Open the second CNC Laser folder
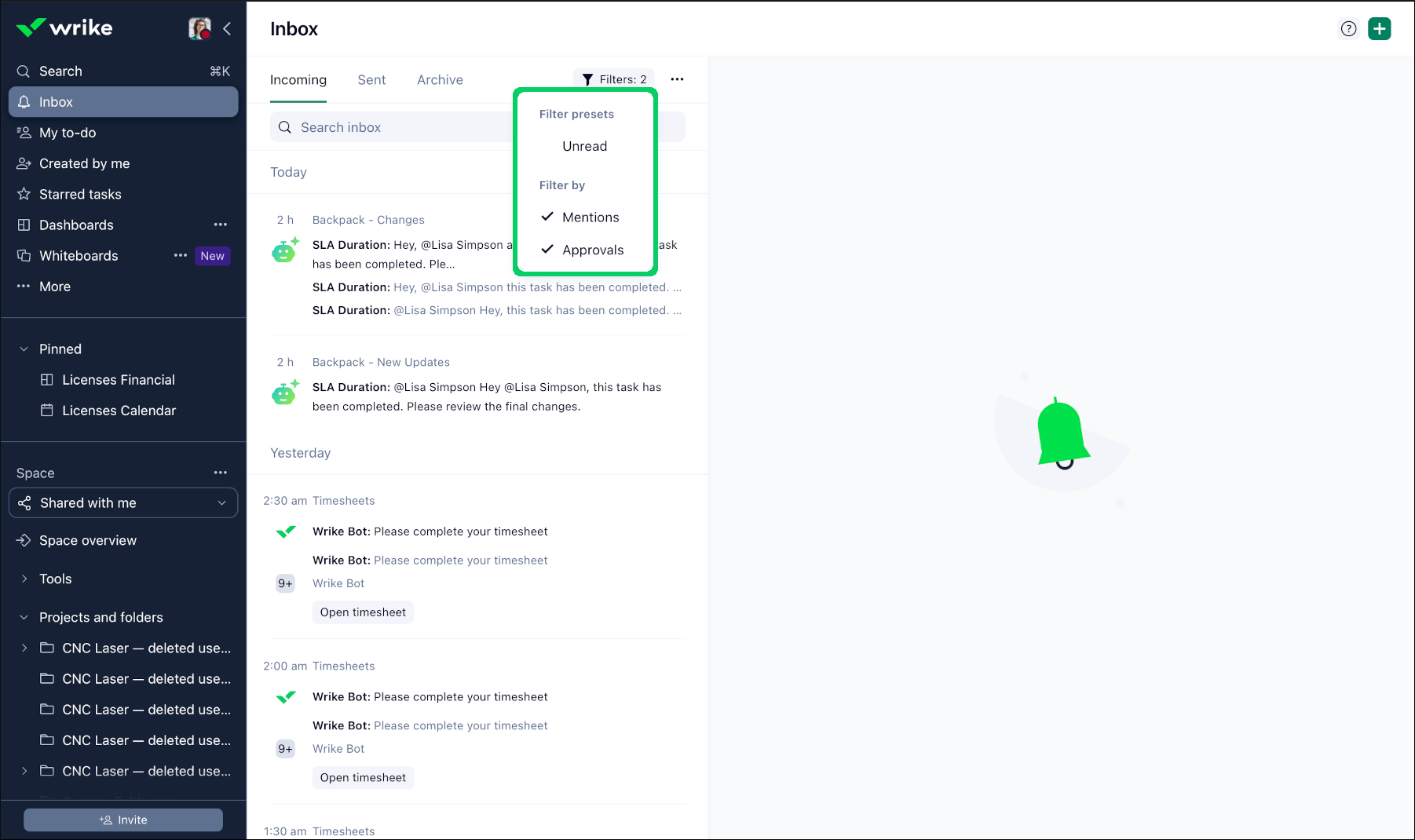 pyautogui.click(x=123, y=678)
